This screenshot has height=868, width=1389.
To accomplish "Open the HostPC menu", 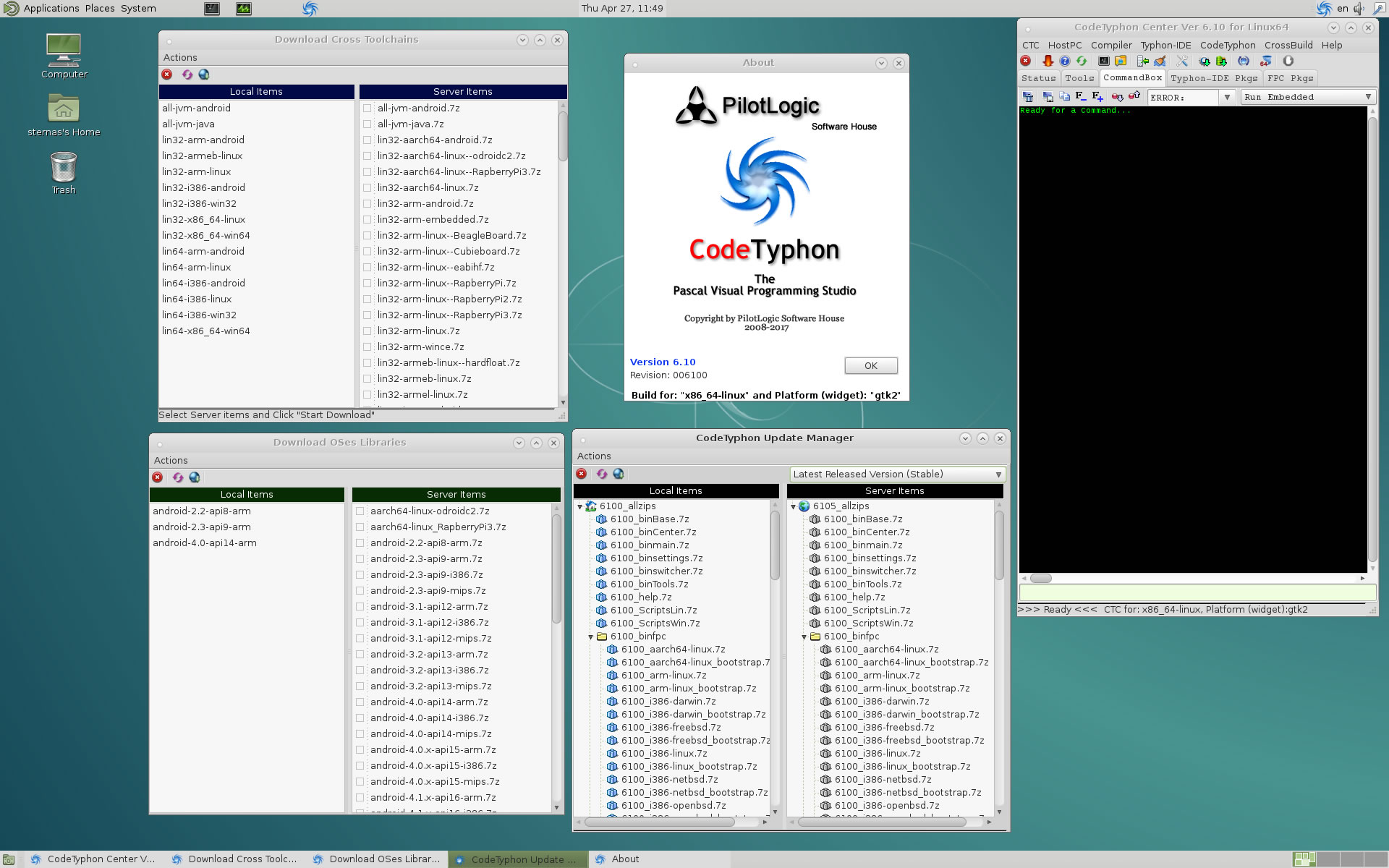I will [1065, 45].
